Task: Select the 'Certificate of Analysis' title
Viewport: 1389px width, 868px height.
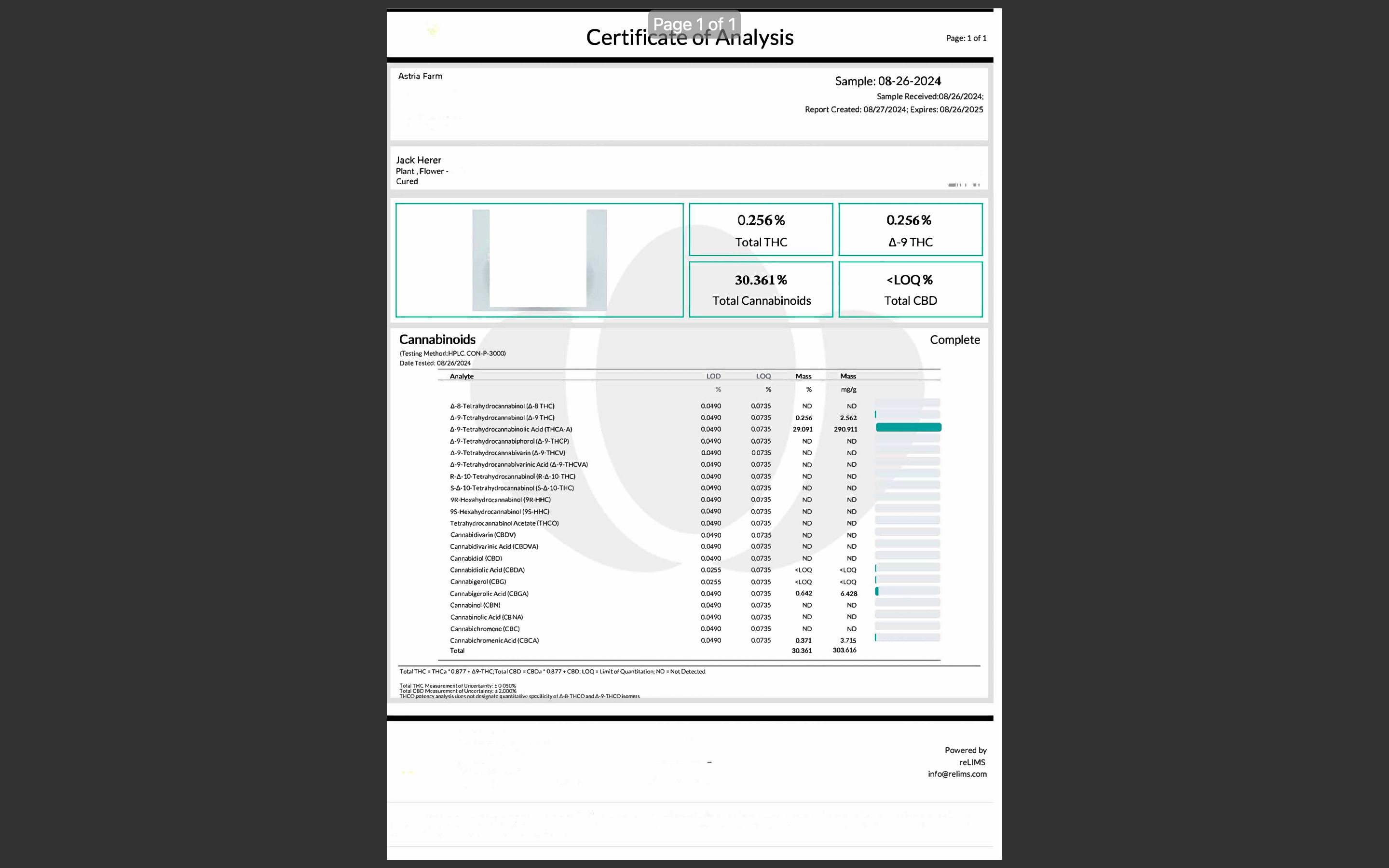Action: 689,37
